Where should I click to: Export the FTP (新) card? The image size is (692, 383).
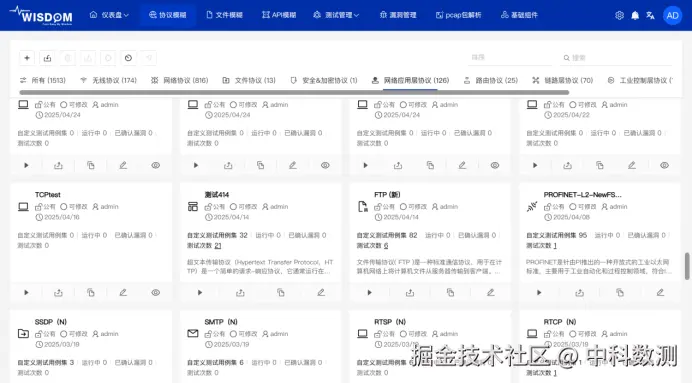(x=410, y=293)
